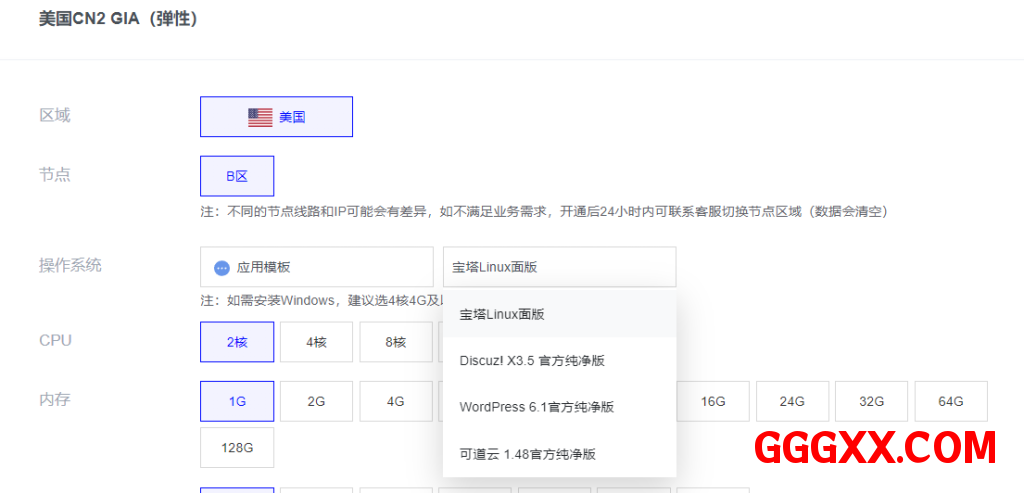The height and width of the screenshot is (493, 1024).
Task: Pick the 24G memory option
Action: 792,401
